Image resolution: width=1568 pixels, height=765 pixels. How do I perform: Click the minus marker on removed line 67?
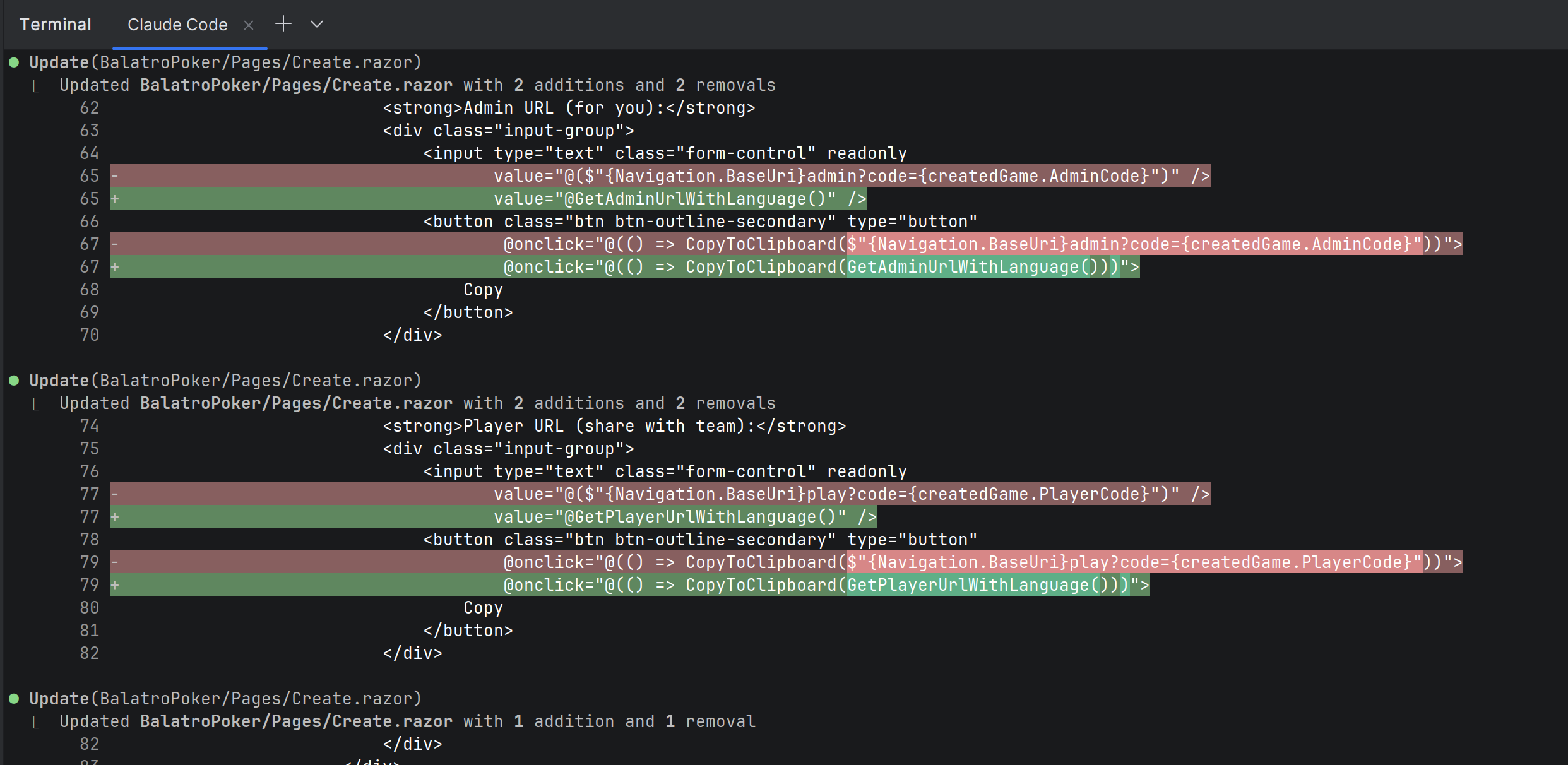(115, 244)
